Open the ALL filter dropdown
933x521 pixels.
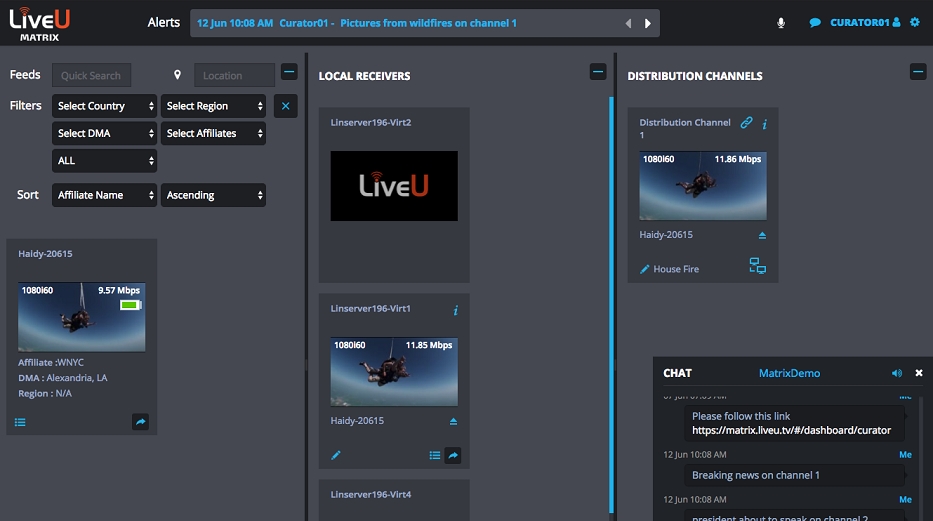pos(104,161)
